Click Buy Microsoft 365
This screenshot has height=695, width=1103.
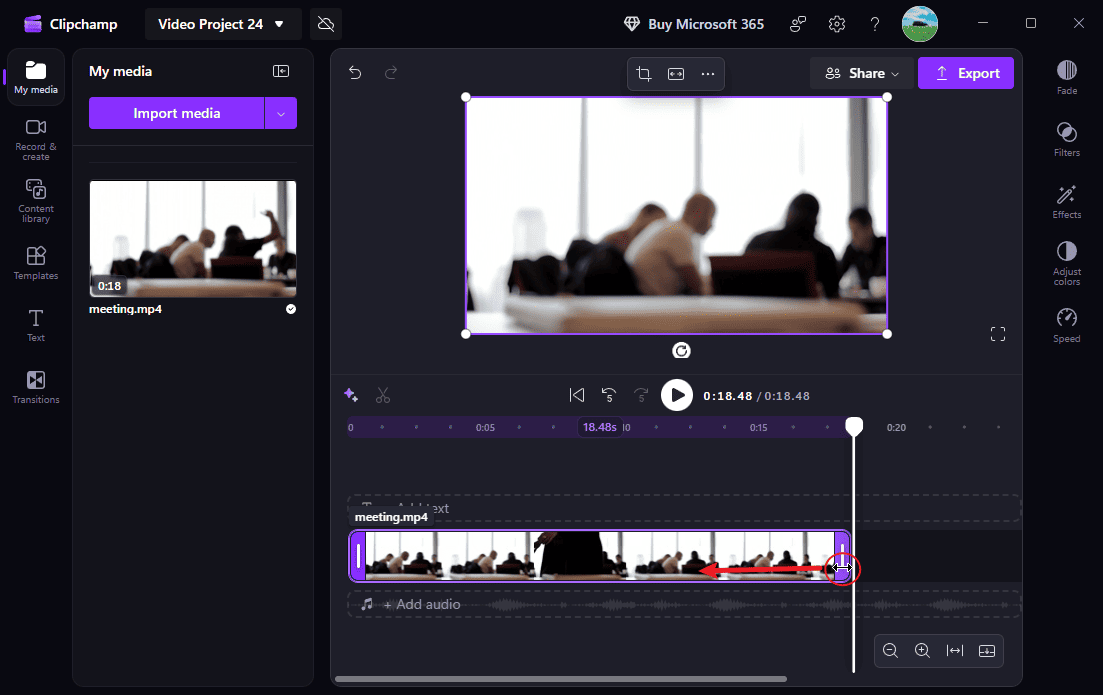tap(694, 24)
